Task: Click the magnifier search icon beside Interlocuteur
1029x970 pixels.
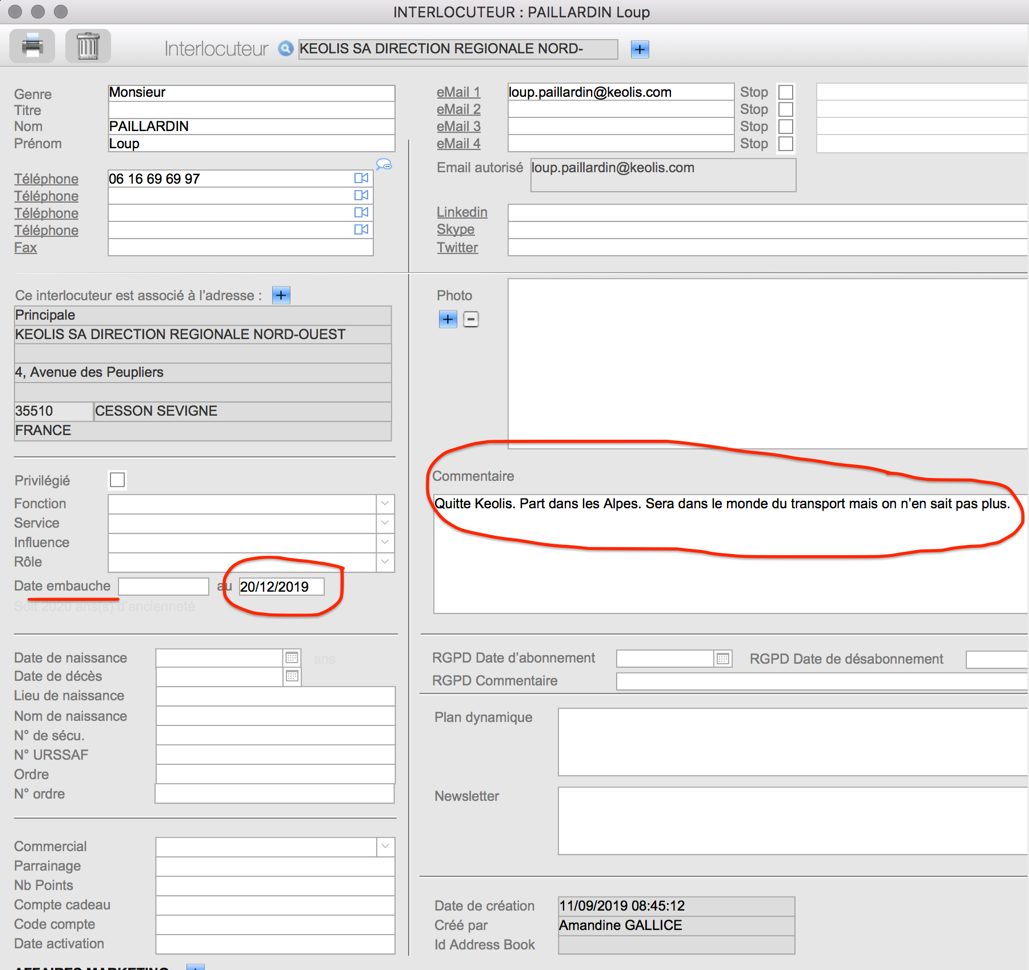Action: coord(286,49)
